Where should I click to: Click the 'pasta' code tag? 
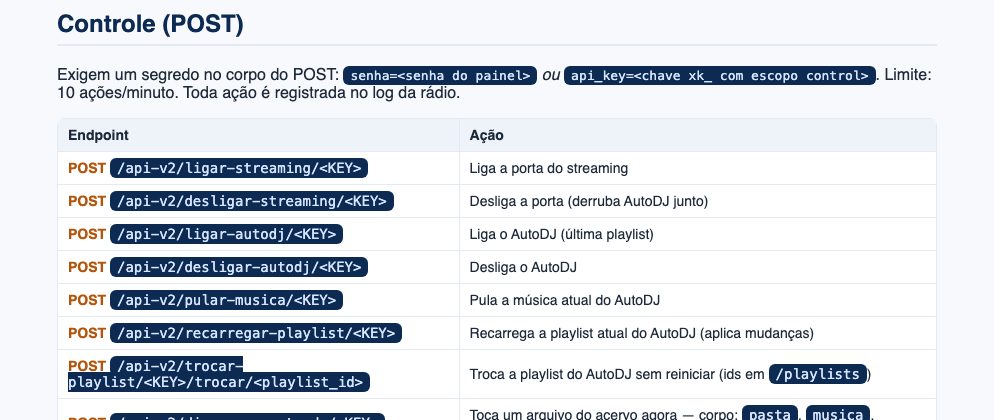(770, 414)
